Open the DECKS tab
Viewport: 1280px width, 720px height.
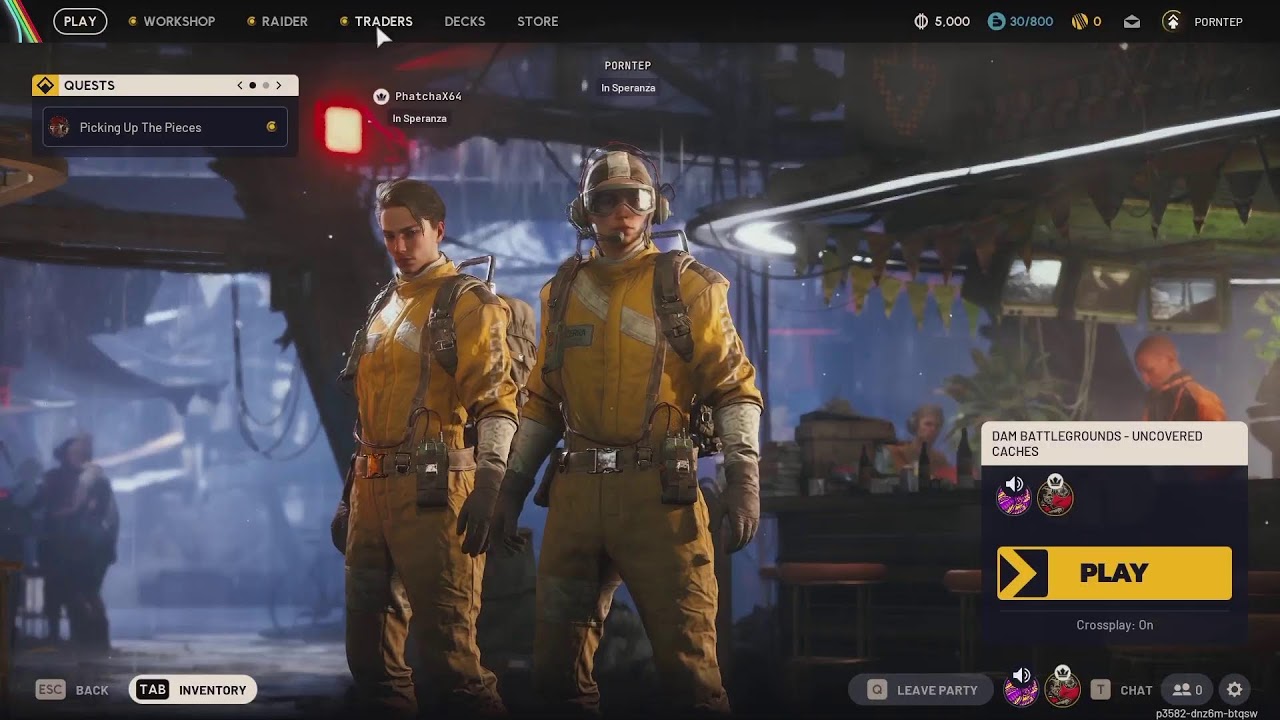[x=465, y=21]
